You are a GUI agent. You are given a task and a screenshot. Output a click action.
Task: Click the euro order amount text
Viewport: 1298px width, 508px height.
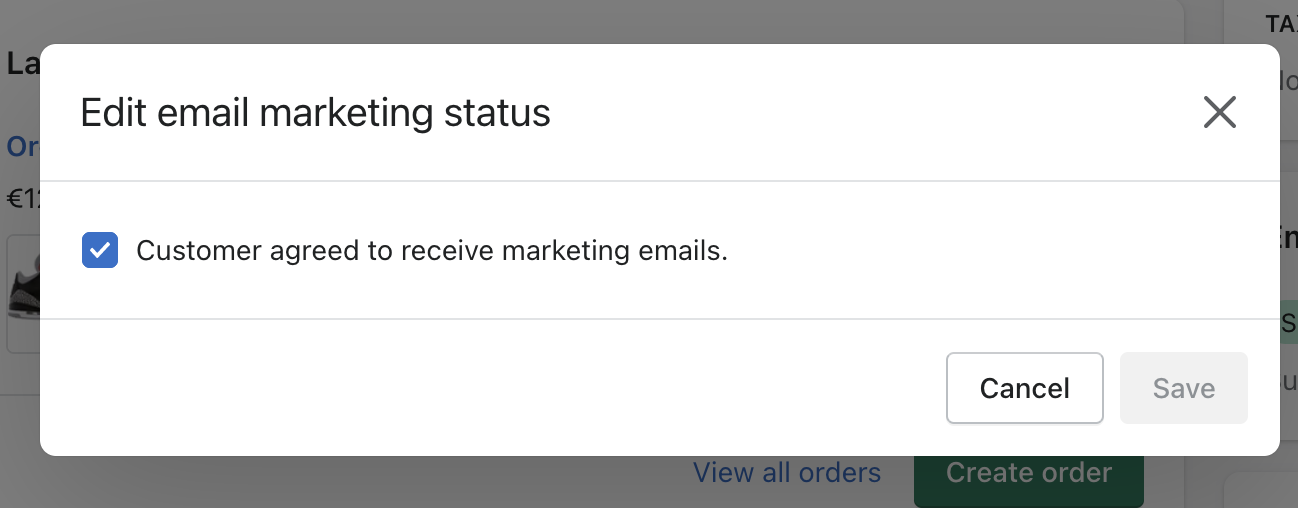(22, 199)
